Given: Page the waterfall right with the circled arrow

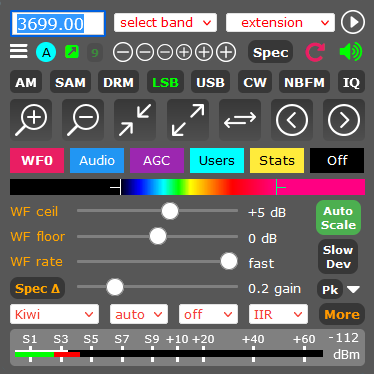Looking at the screenshot, I should 344,120.
